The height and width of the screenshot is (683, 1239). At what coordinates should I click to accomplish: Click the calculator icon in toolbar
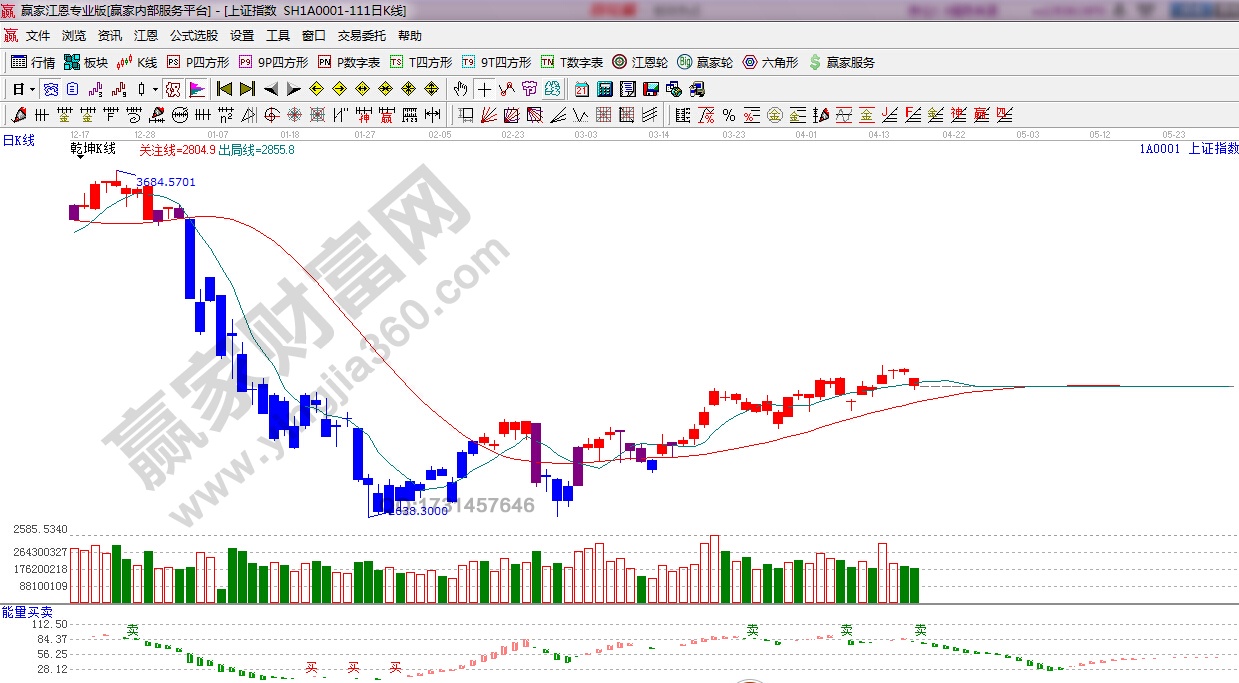pyautogui.click(x=604, y=89)
